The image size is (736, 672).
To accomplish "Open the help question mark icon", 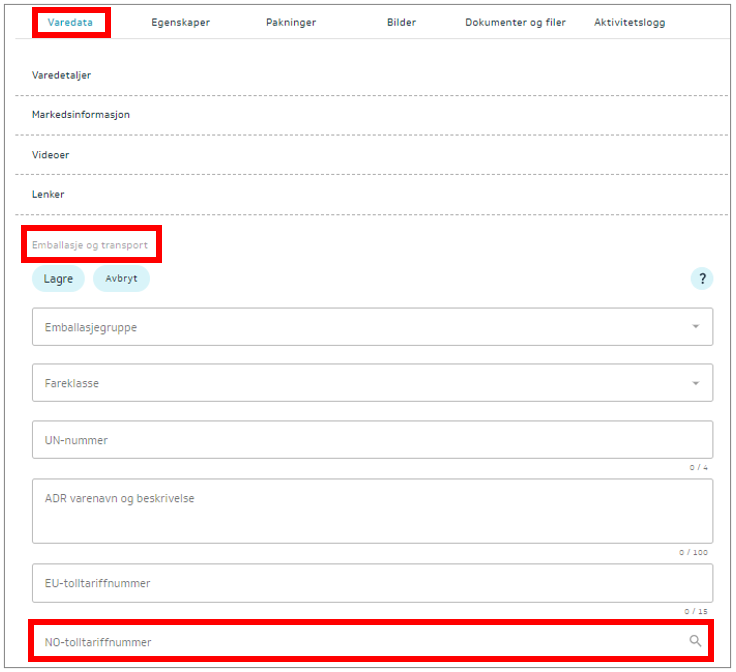I will pyautogui.click(x=702, y=279).
